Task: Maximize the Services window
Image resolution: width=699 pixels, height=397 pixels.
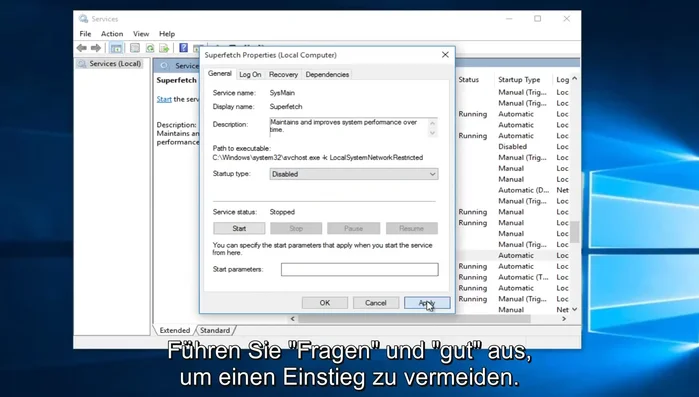Action: 538,19
